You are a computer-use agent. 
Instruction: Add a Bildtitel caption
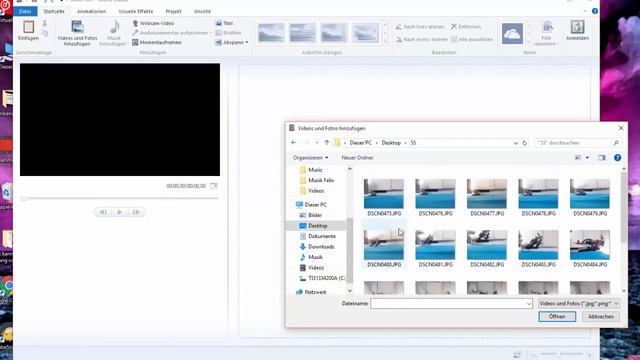(228, 33)
